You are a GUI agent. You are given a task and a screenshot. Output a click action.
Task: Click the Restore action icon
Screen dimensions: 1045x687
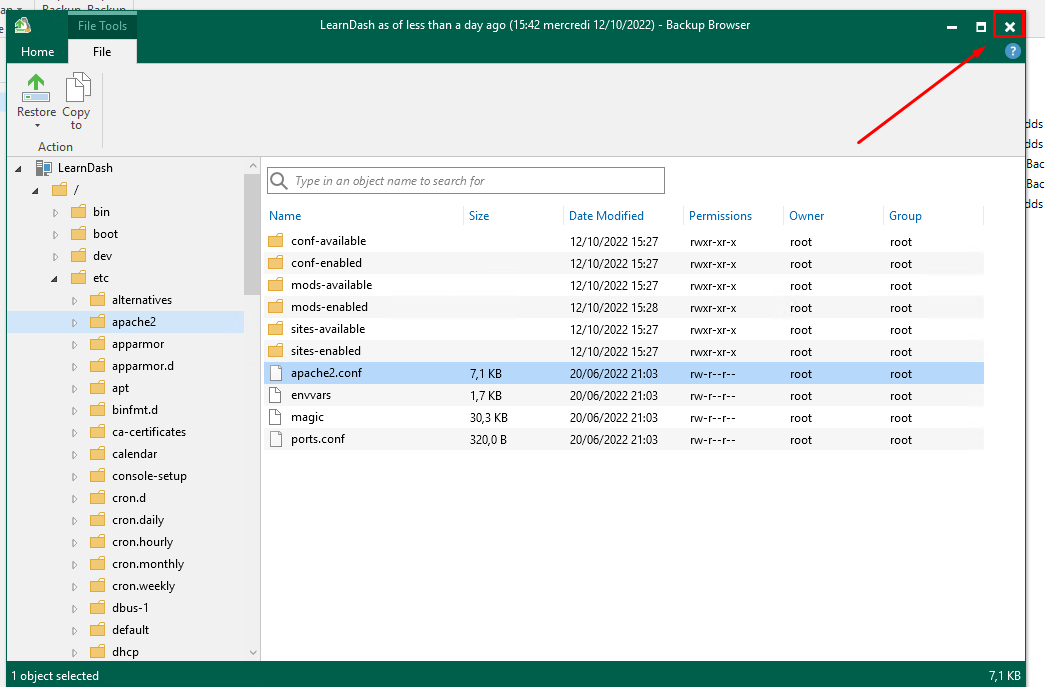36,89
